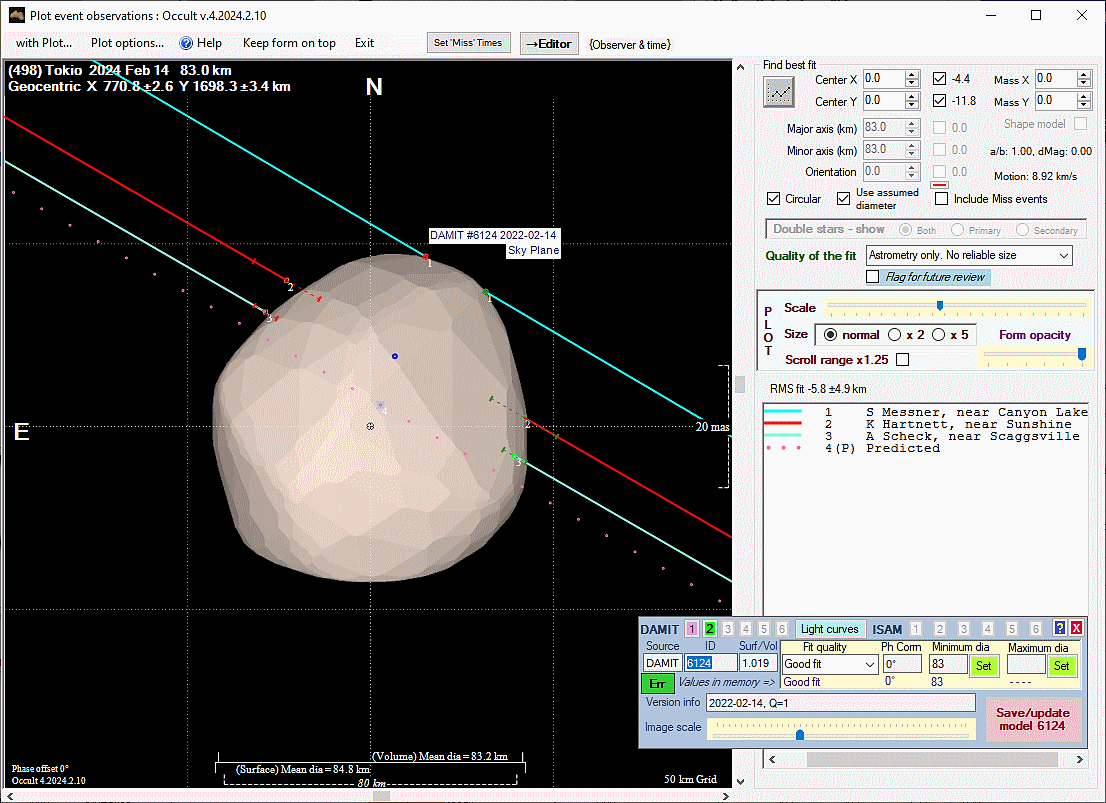
Task: Uncheck the Circular checkbox
Action: [773, 198]
